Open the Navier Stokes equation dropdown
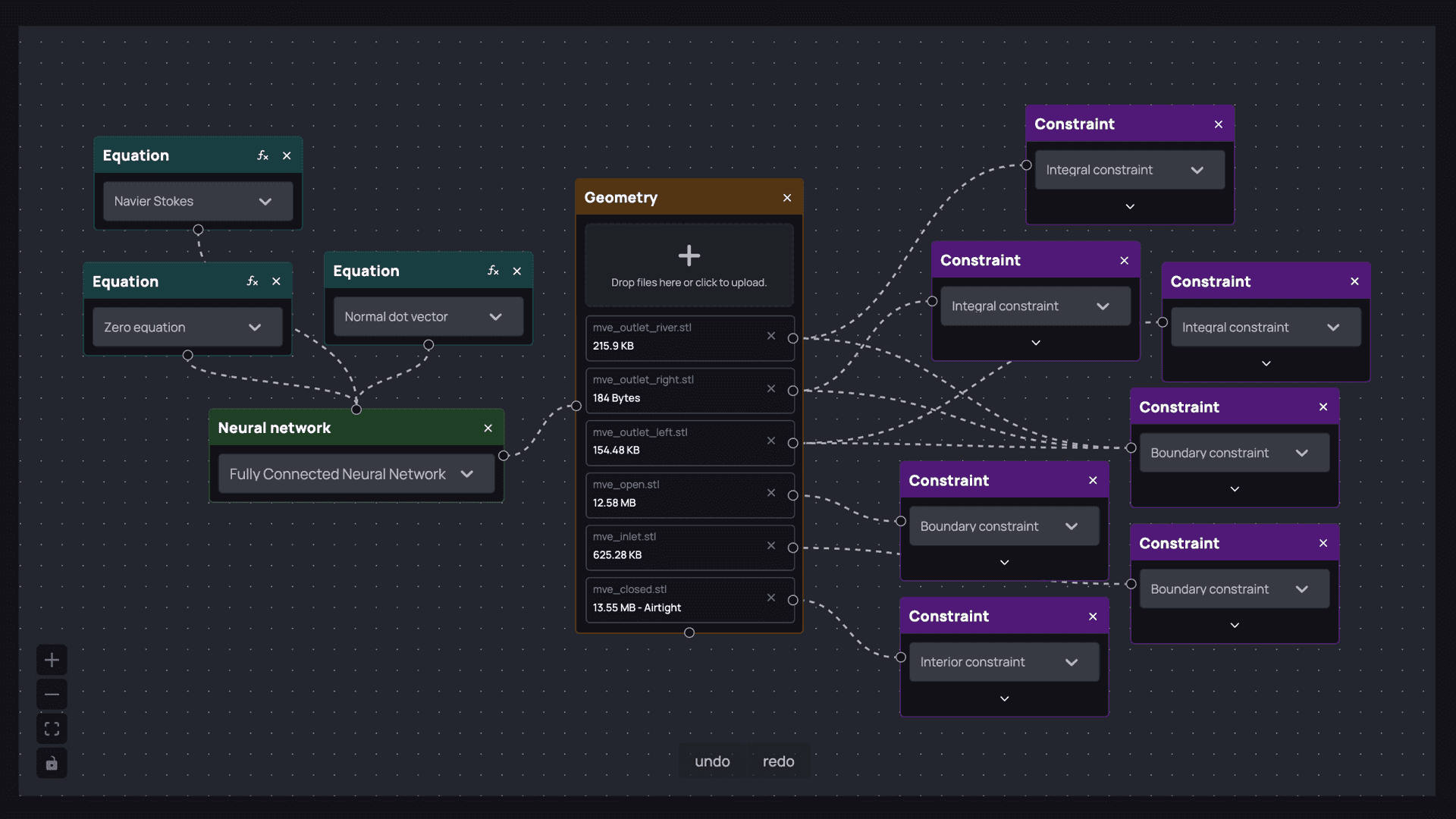1456x819 pixels. (x=198, y=202)
